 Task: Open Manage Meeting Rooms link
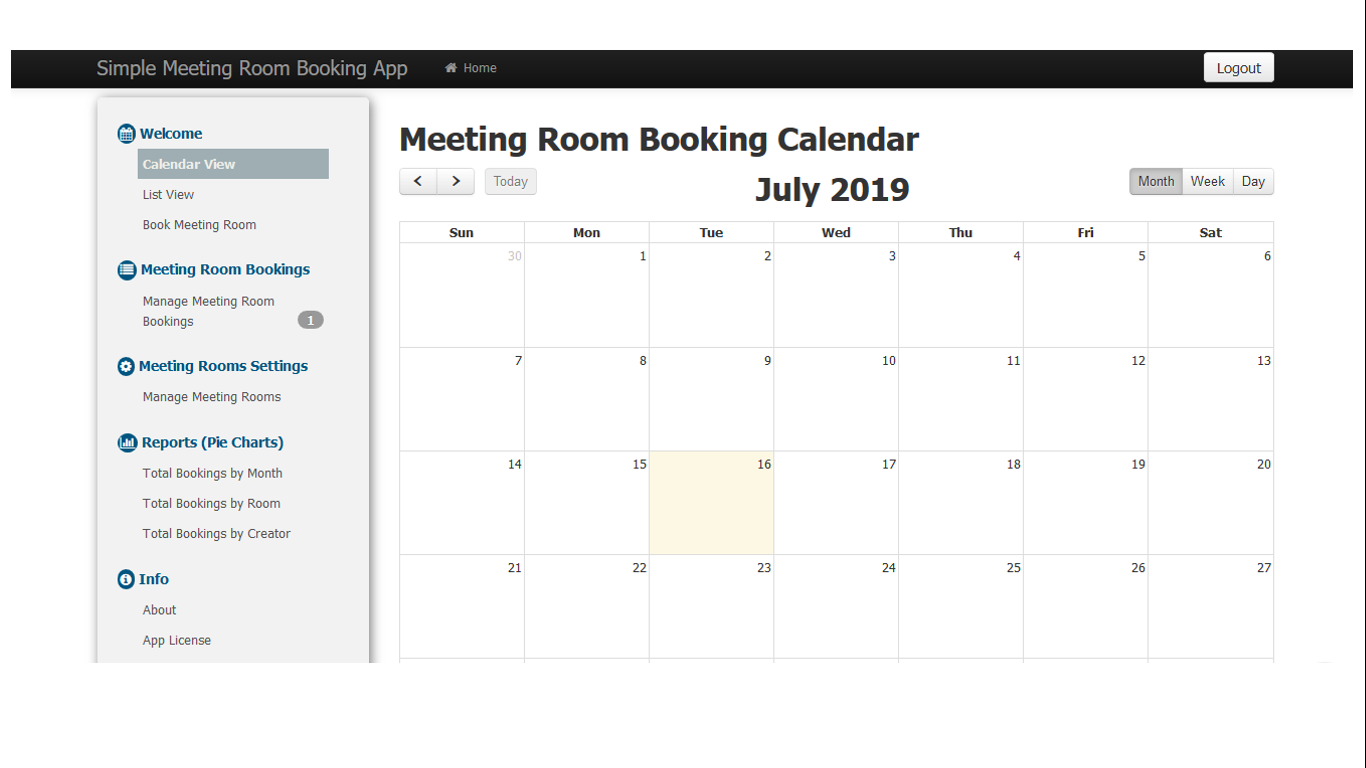(x=211, y=397)
